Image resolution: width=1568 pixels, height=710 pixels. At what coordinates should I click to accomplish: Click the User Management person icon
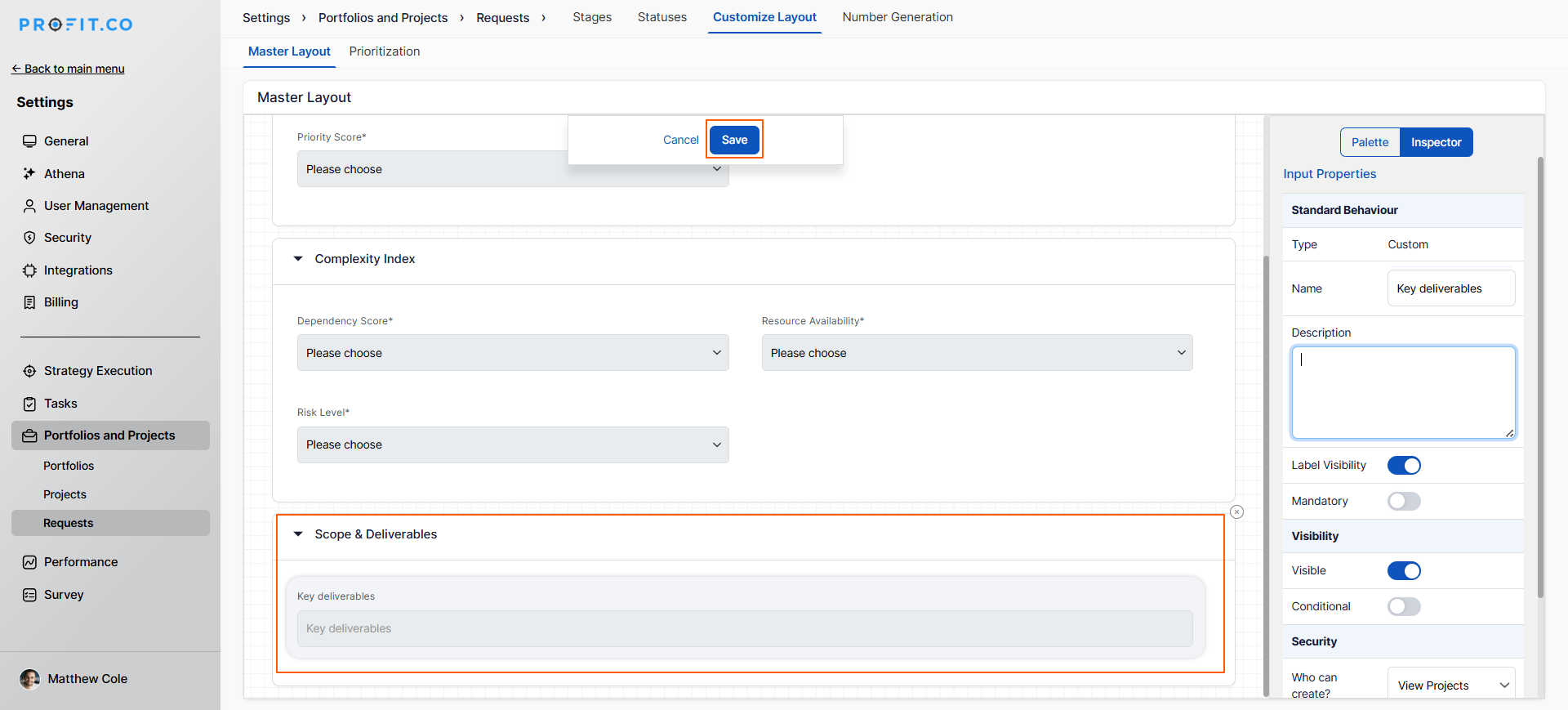point(29,206)
